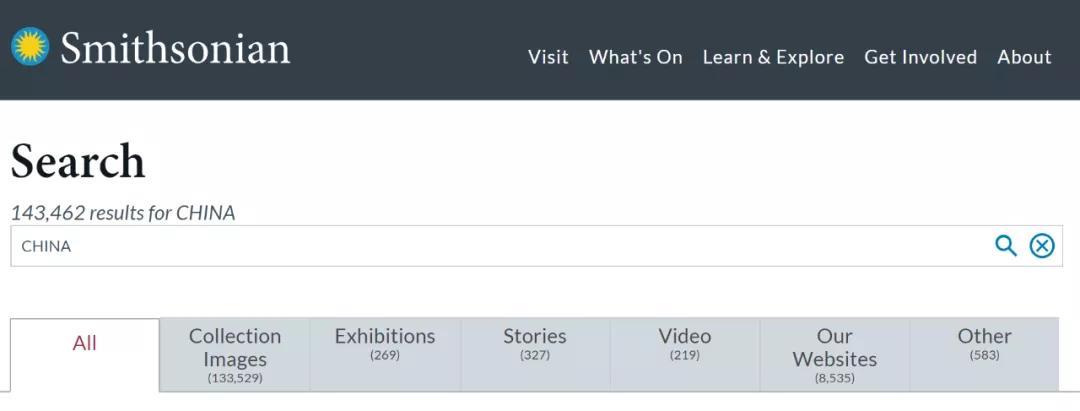Image resolution: width=1080 pixels, height=411 pixels.
Task: Open the Learn & Explore menu
Action: pyautogui.click(x=773, y=57)
